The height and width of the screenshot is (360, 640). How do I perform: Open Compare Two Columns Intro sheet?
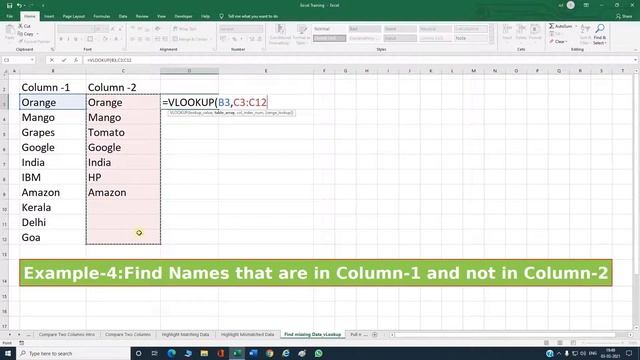point(67,335)
